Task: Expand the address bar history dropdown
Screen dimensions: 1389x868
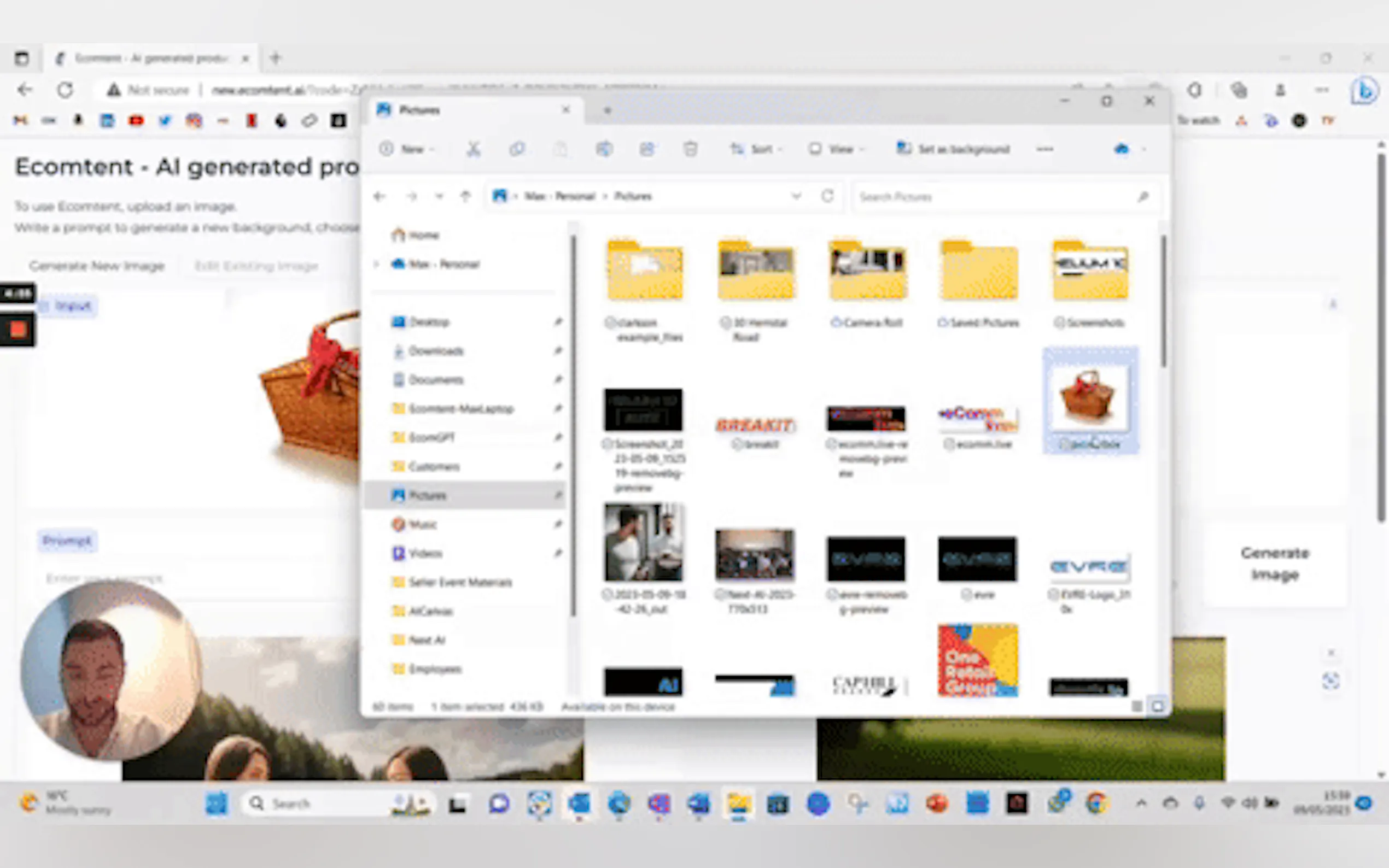Action: (x=796, y=196)
